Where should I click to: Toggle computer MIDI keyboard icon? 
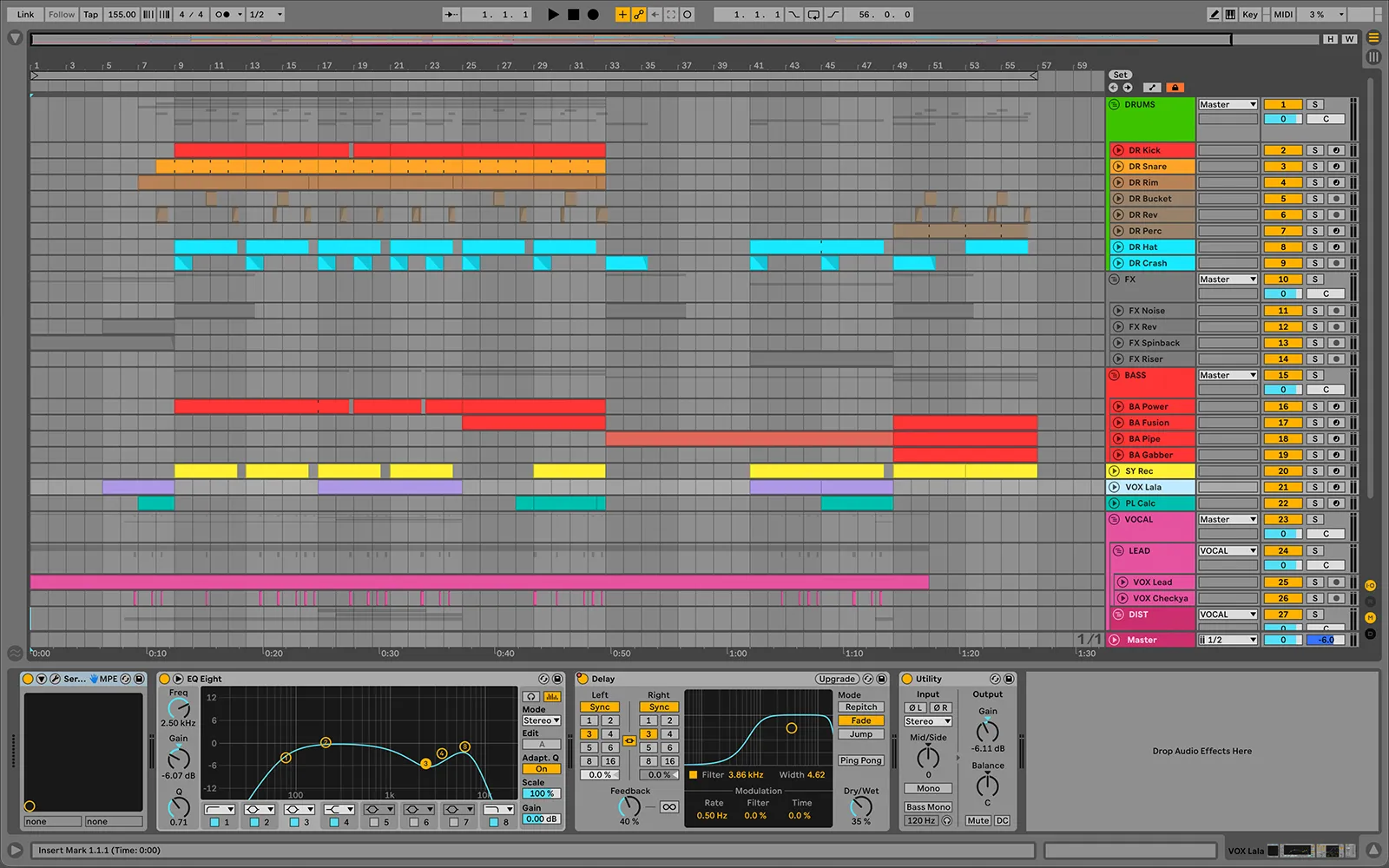[x=1230, y=15]
